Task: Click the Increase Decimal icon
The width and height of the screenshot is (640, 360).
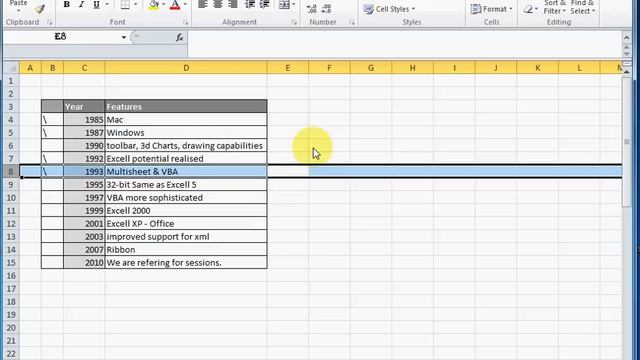Action: (311, 9)
